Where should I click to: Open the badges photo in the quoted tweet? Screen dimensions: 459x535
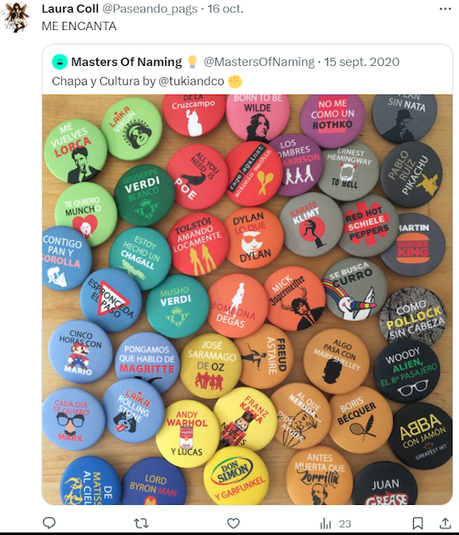pyautogui.click(x=247, y=300)
